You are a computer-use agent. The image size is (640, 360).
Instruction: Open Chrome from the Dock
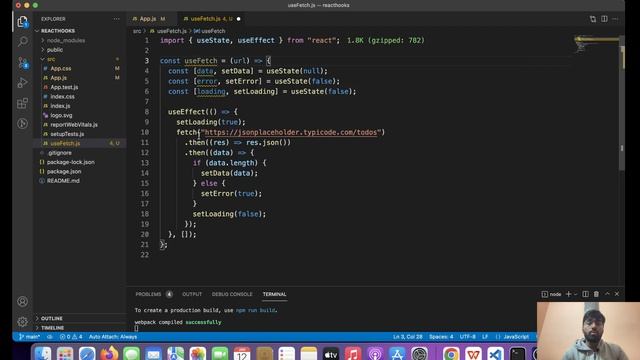pyautogui.click(x=451, y=353)
